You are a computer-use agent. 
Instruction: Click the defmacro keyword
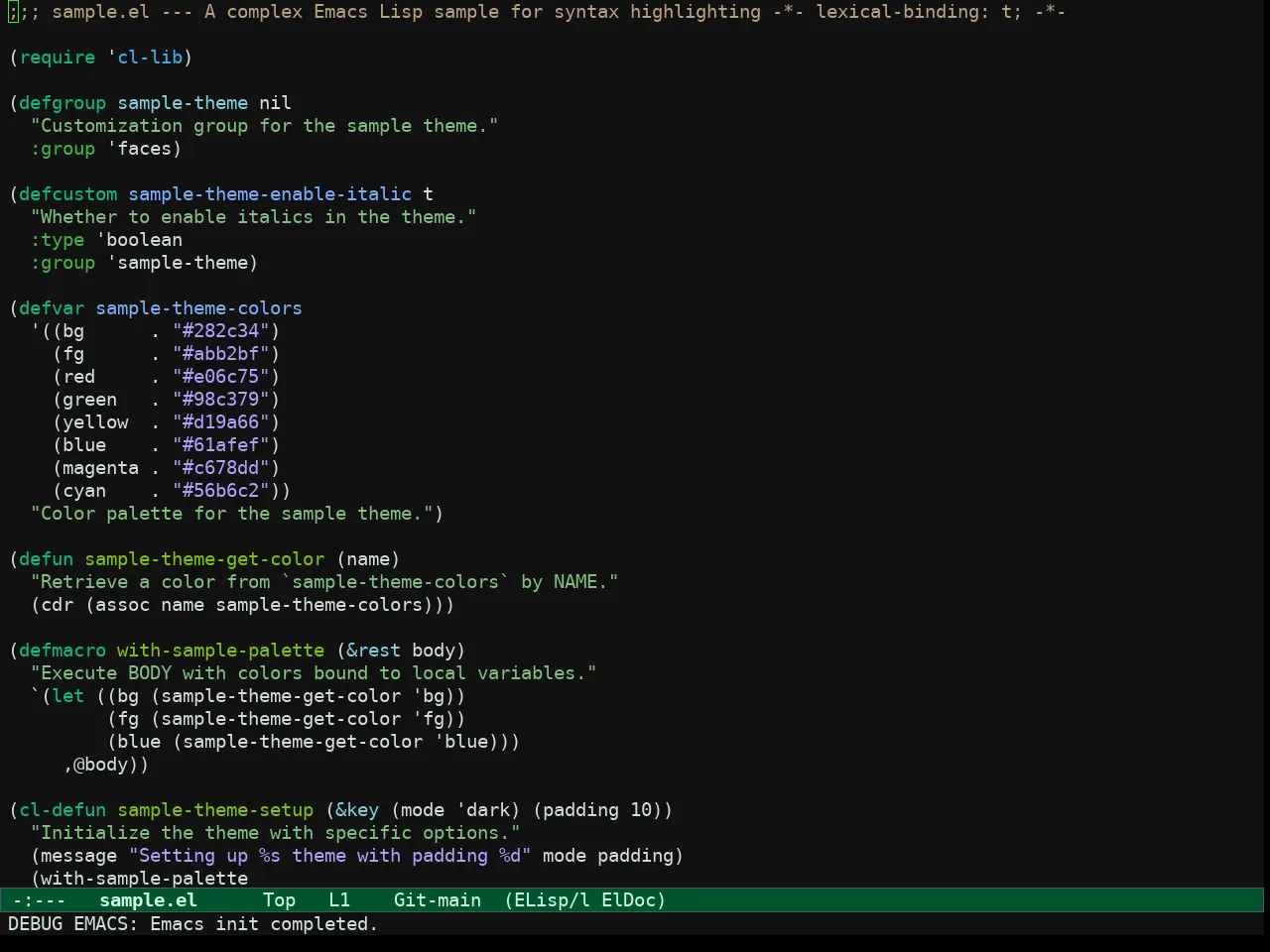[63, 651]
